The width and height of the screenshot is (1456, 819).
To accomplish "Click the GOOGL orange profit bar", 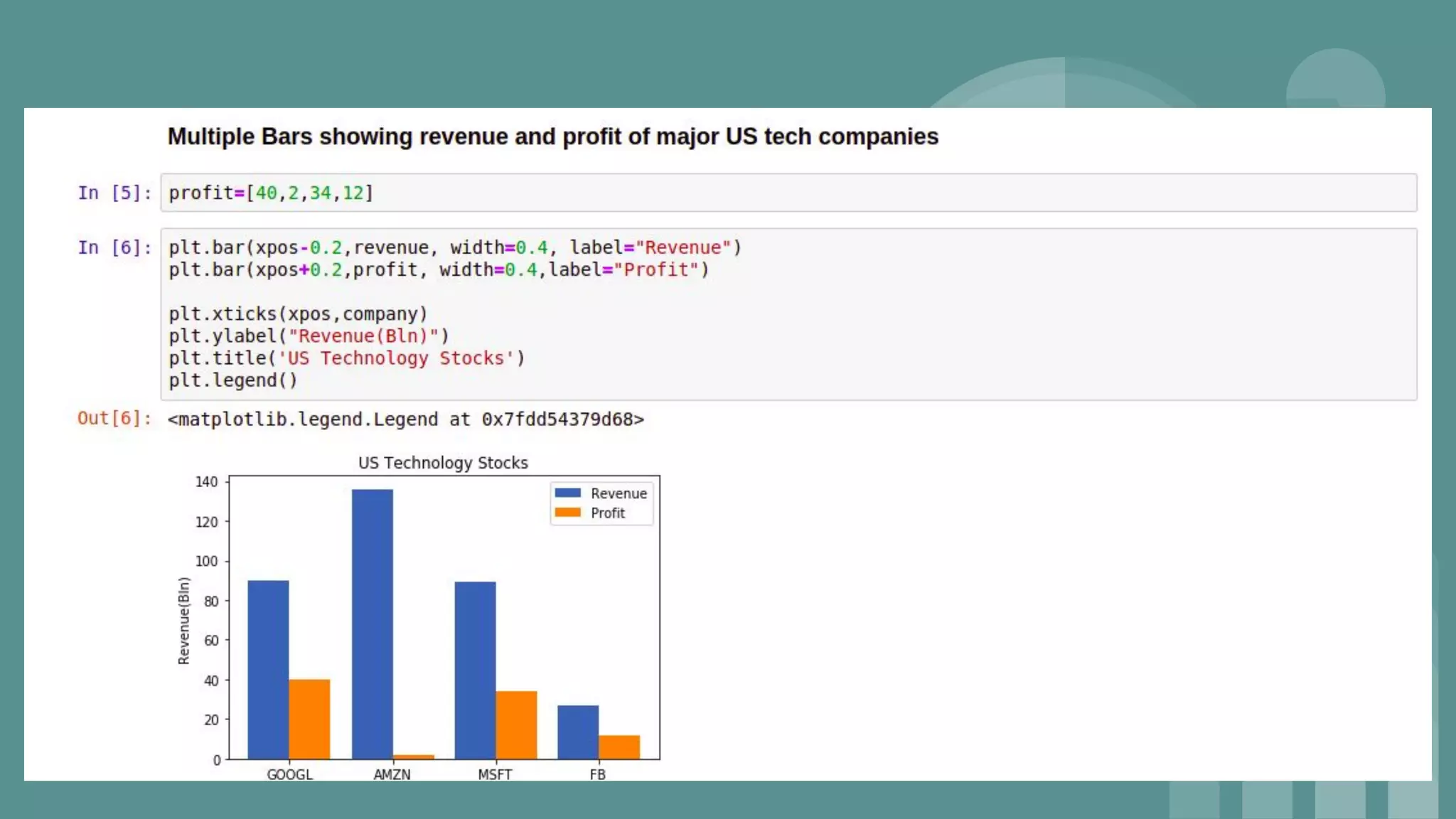I will click(x=309, y=719).
